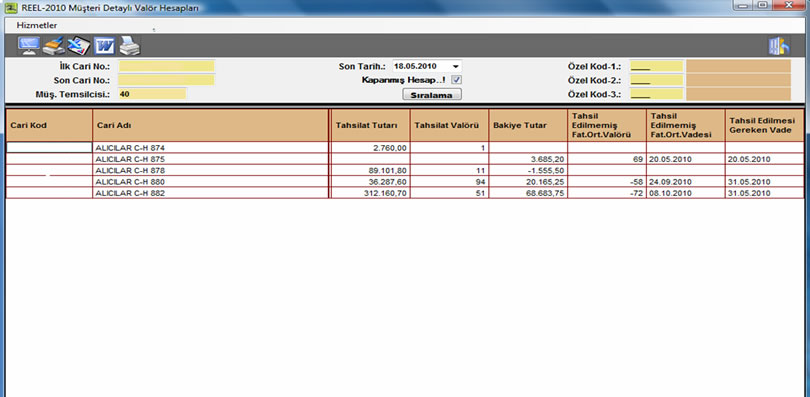Click 31.05.2010 in the C-H 882 row
This screenshot has width=810, height=397.
750,194
